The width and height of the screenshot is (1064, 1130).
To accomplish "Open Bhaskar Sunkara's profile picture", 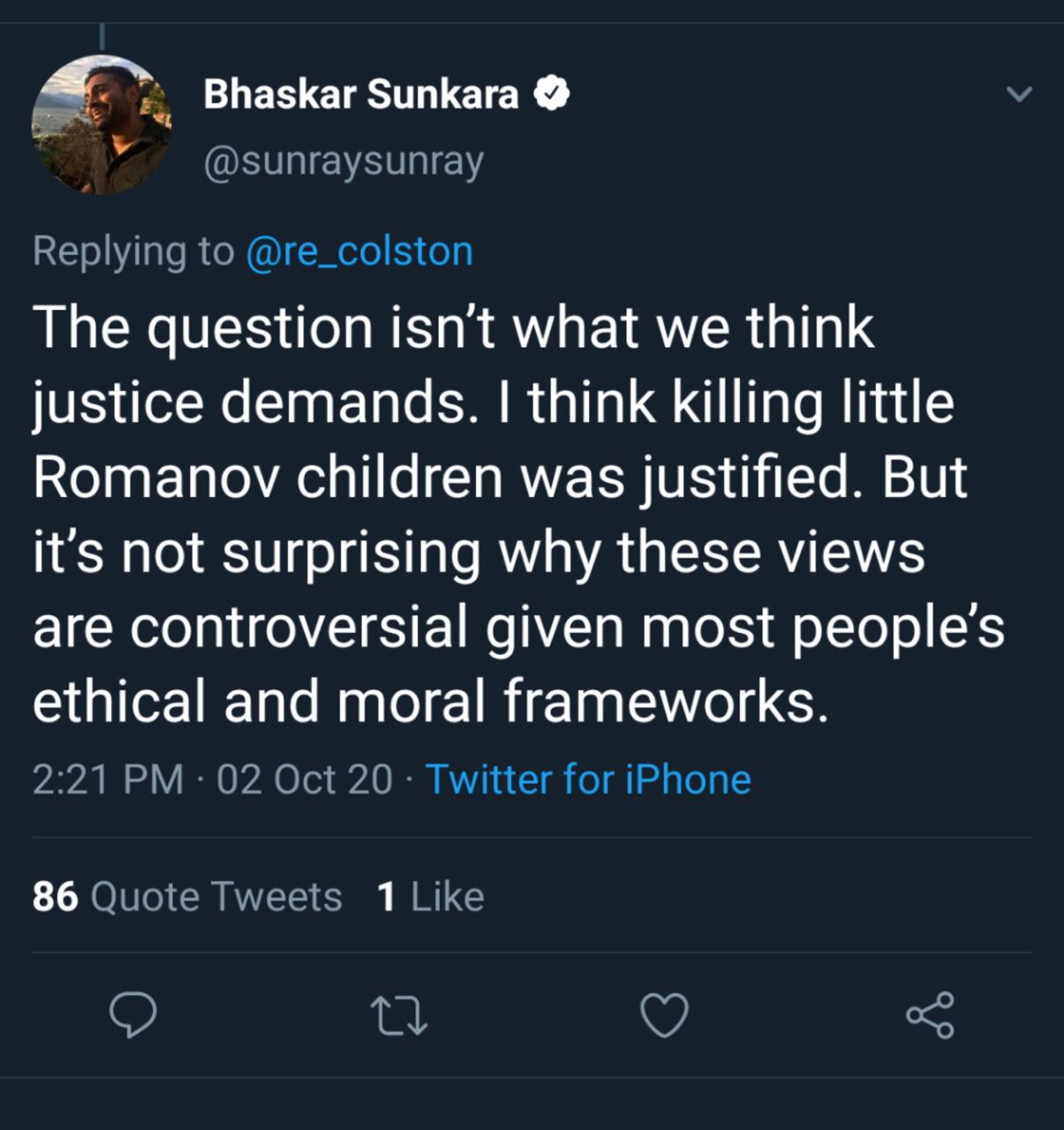I will click(x=102, y=124).
